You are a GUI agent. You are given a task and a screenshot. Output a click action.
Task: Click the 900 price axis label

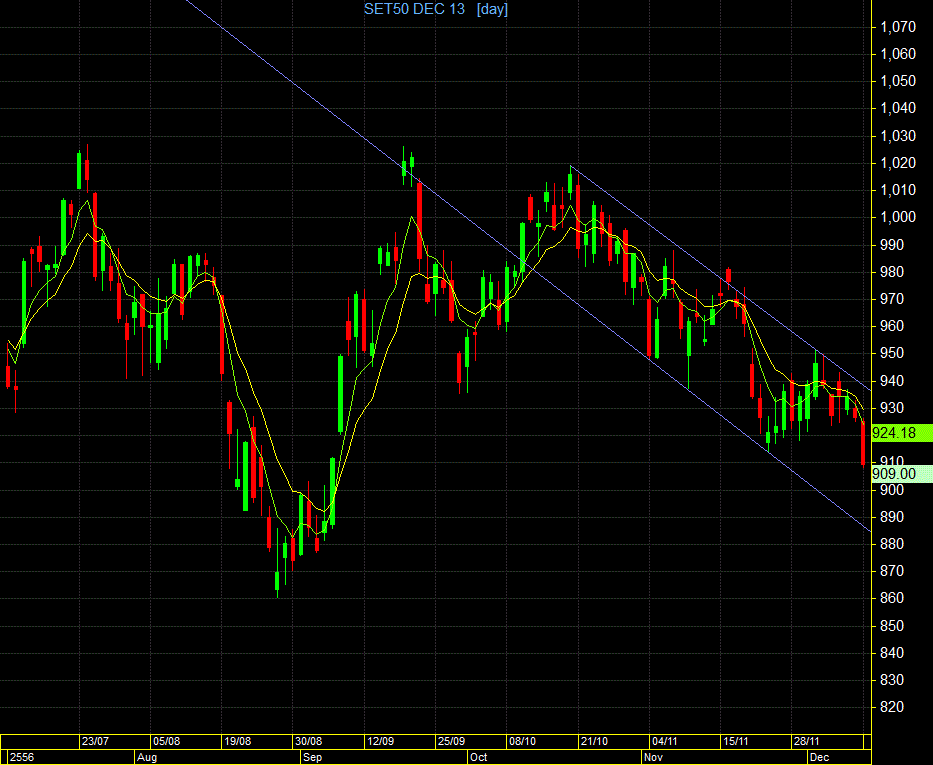pyautogui.click(x=892, y=490)
